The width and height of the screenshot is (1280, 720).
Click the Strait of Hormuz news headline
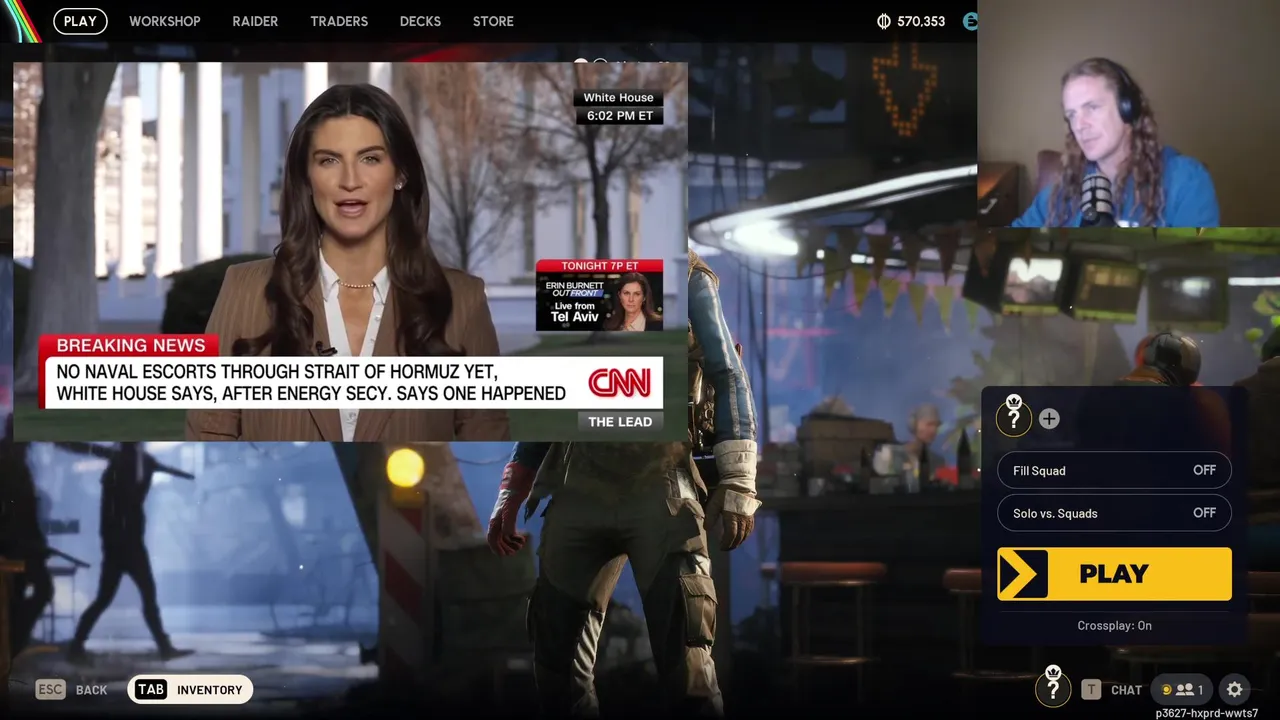(311, 383)
